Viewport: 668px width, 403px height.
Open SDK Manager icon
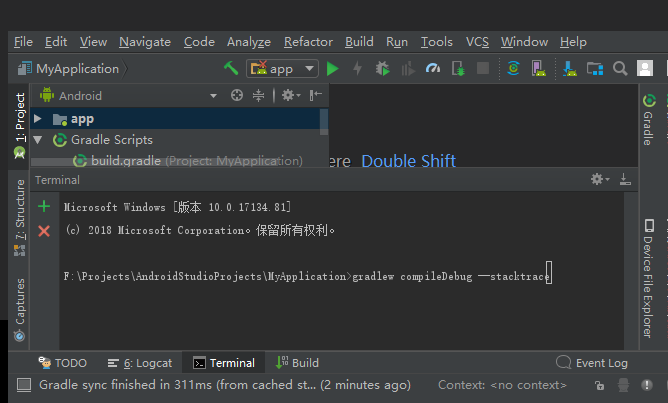pyautogui.click(x=570, y=68)
